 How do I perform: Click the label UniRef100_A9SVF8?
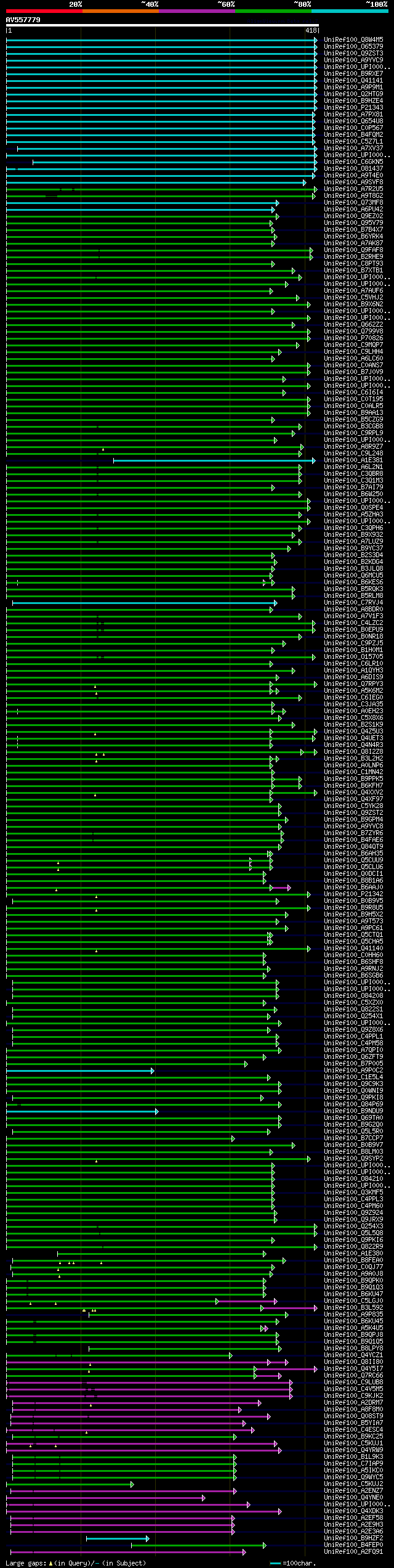point(353,182)
